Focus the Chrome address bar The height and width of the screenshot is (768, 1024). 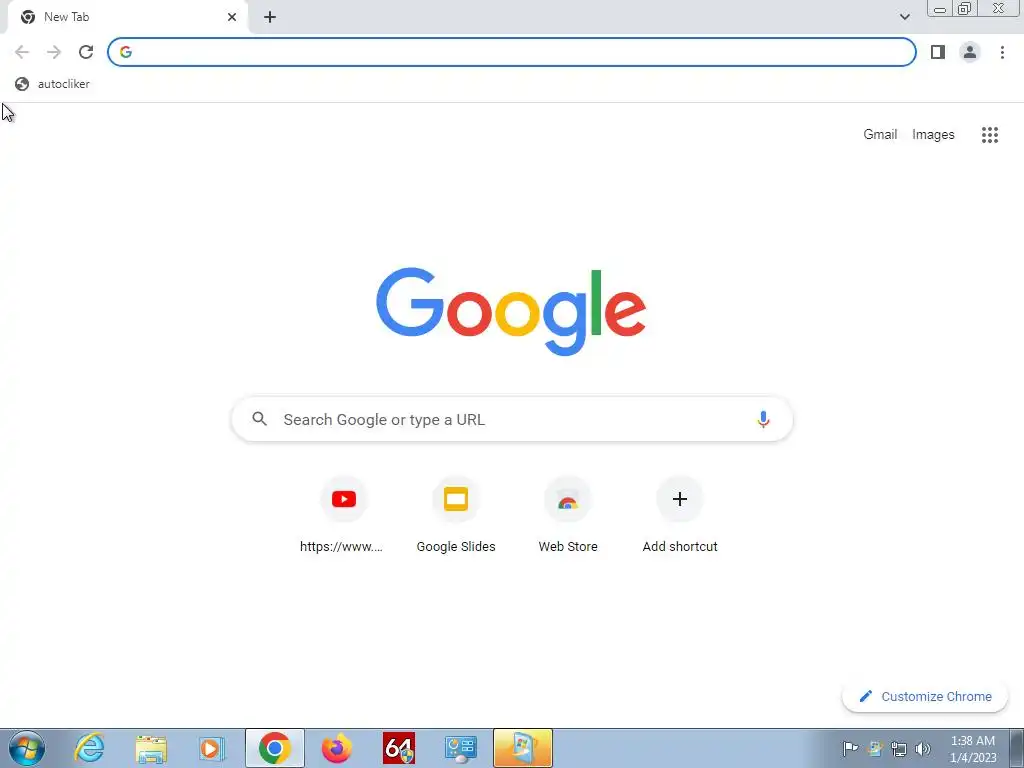[512, 52]
